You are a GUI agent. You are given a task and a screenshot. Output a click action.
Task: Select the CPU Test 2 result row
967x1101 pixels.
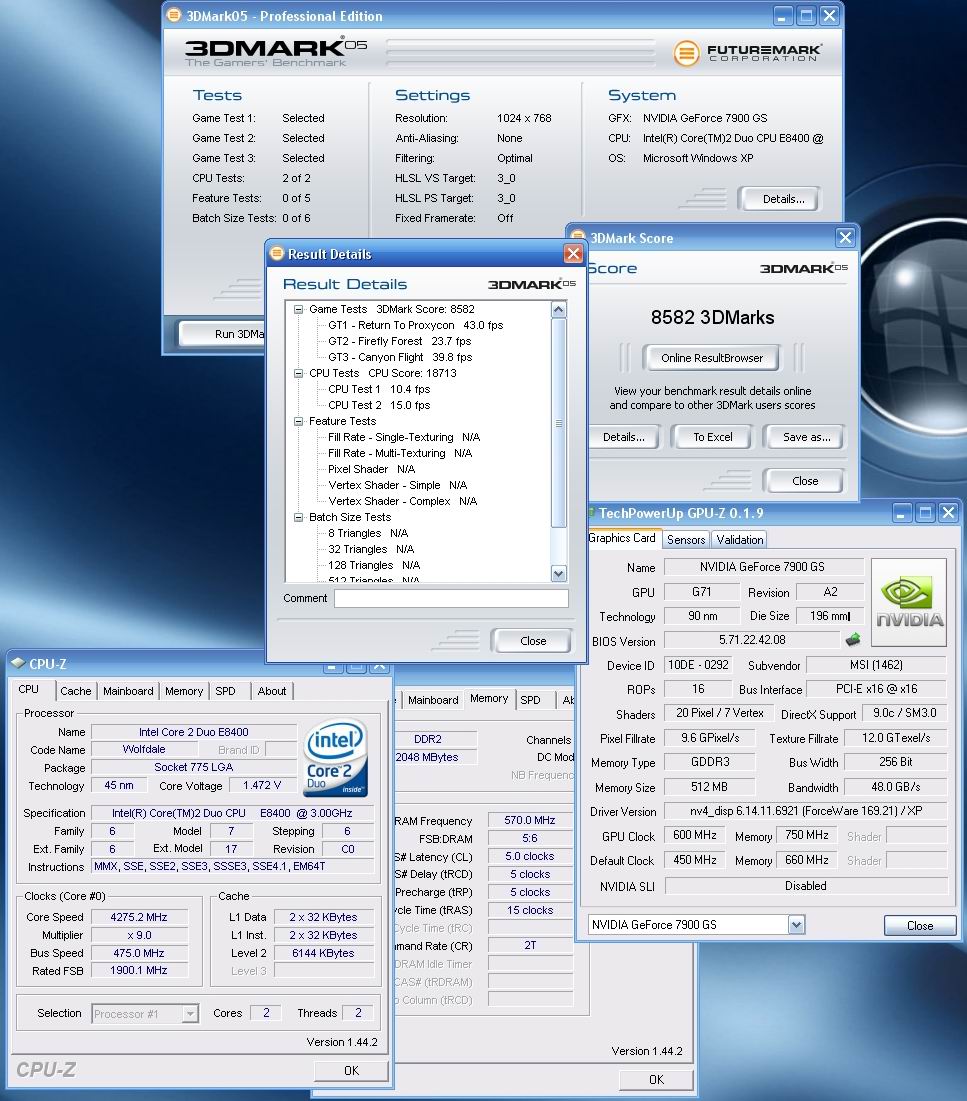[x=379, y=405]
